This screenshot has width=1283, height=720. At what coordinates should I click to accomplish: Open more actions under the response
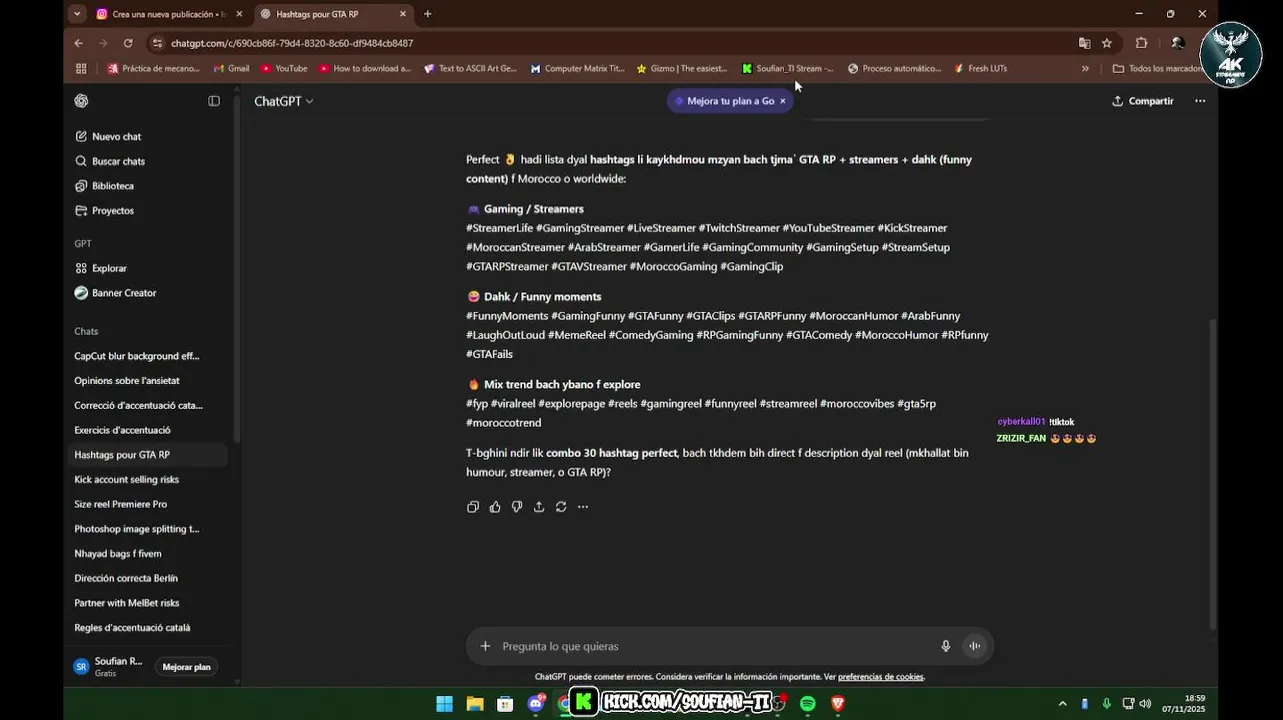tap(583, 507)
